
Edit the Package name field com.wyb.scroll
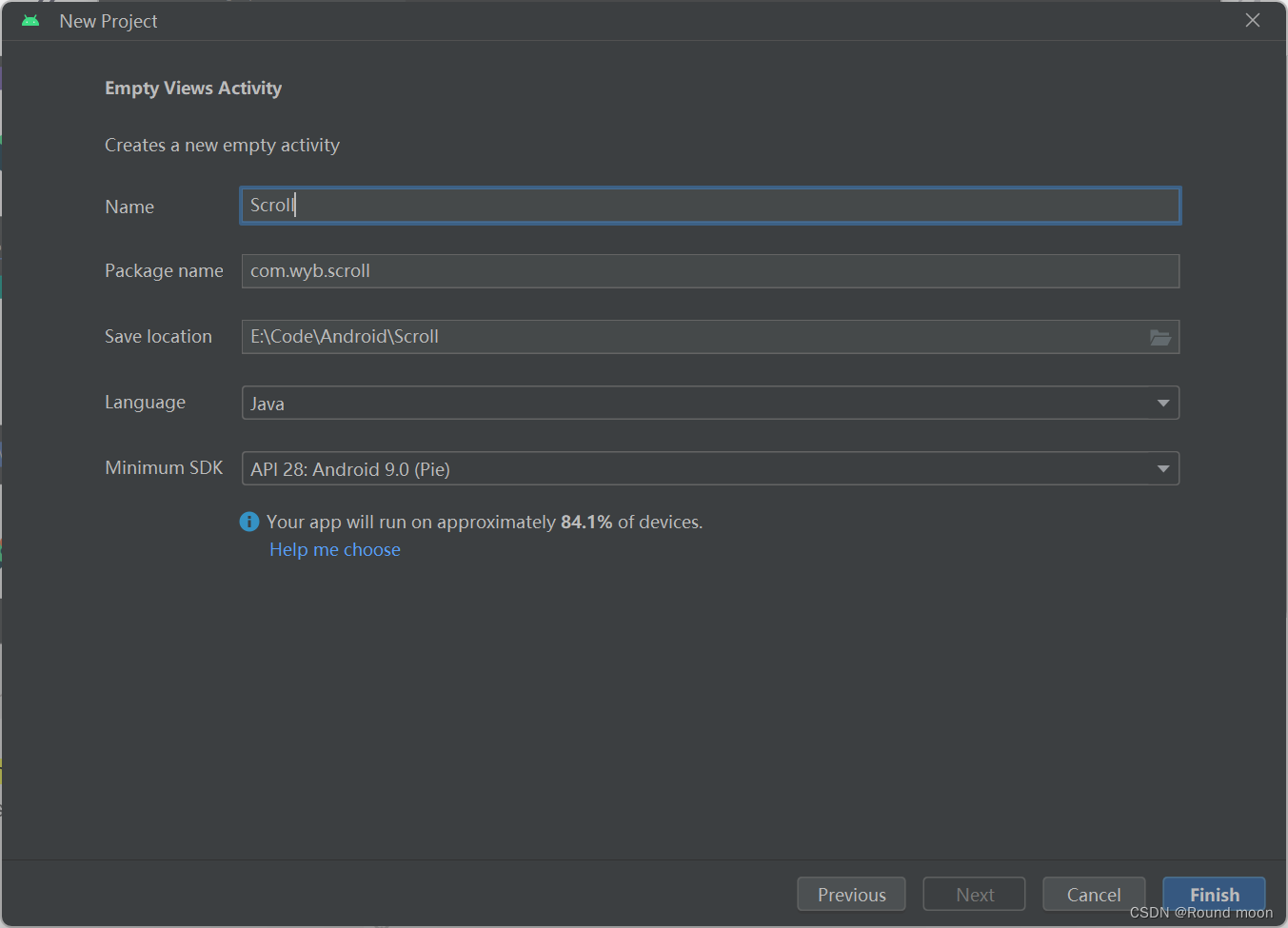(710, 271)
